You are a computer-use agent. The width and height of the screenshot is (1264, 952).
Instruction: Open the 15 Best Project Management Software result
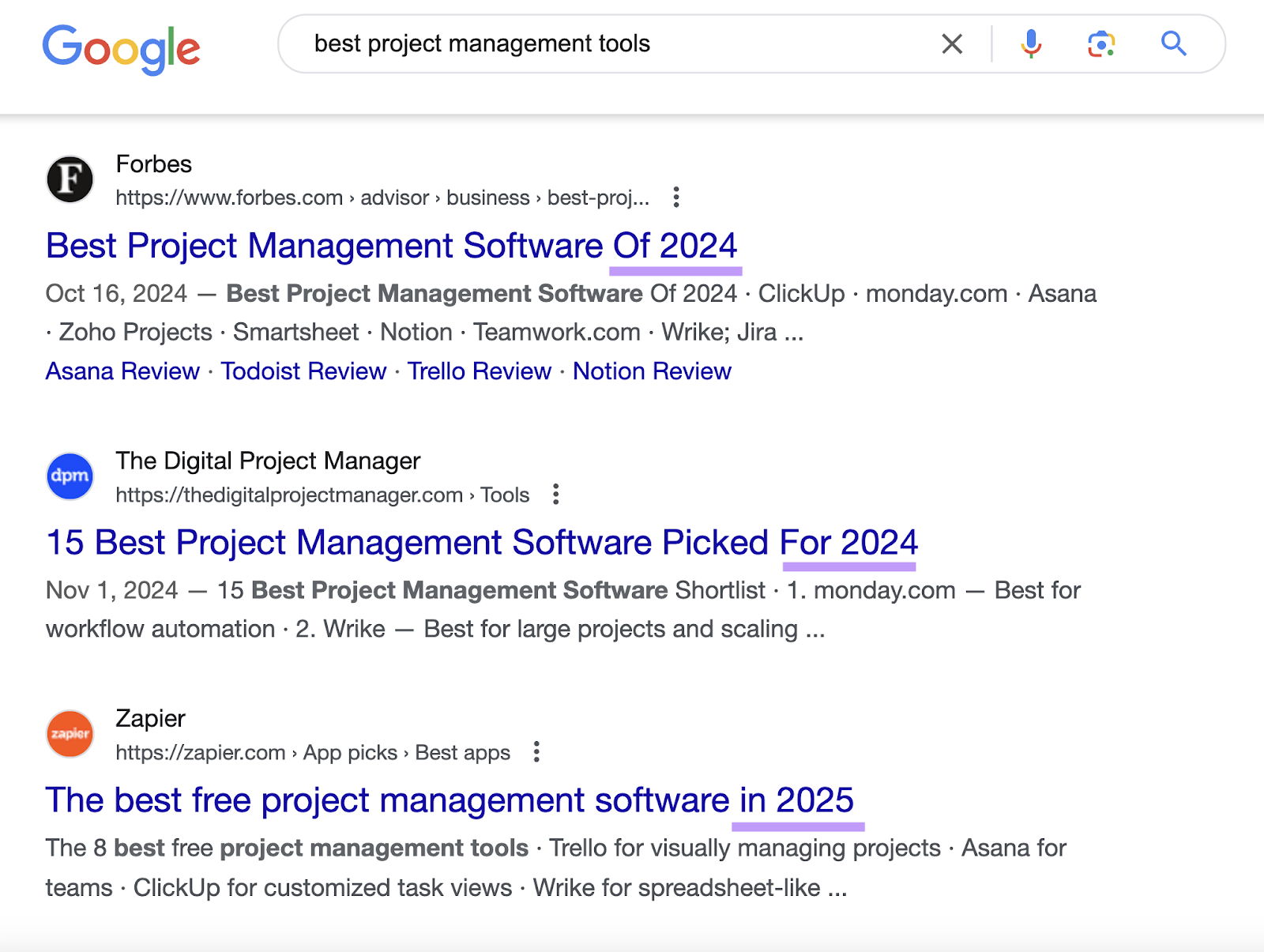click(482, 543)
